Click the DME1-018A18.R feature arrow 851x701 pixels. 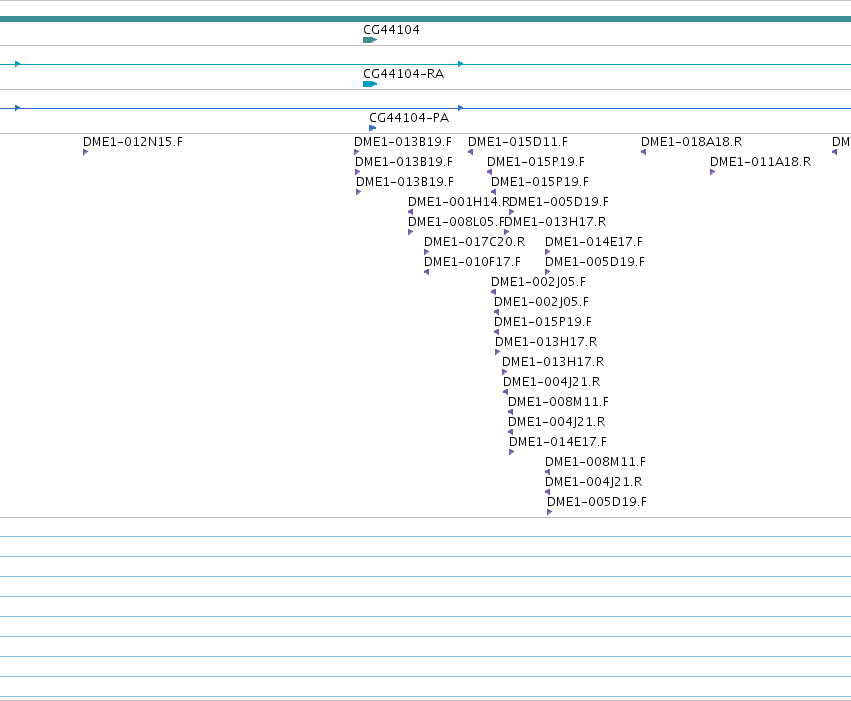tap(644, 152)
